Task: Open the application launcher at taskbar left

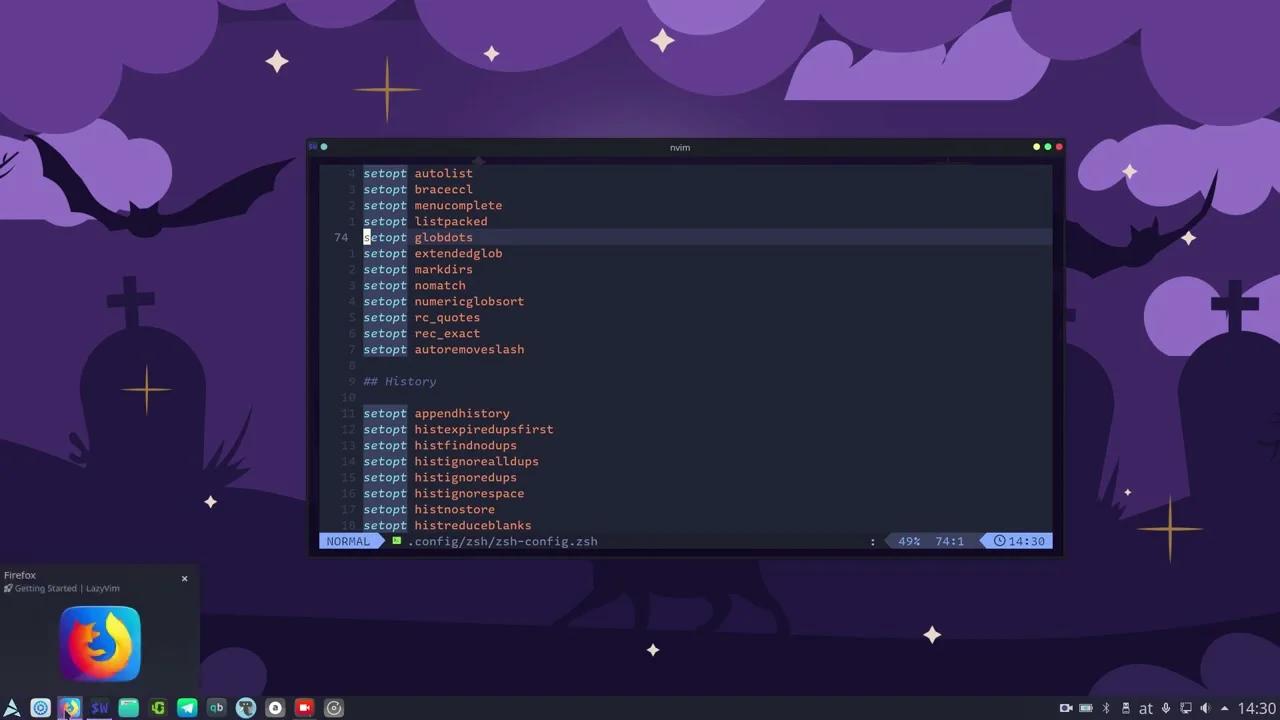Action: [12, 708]
